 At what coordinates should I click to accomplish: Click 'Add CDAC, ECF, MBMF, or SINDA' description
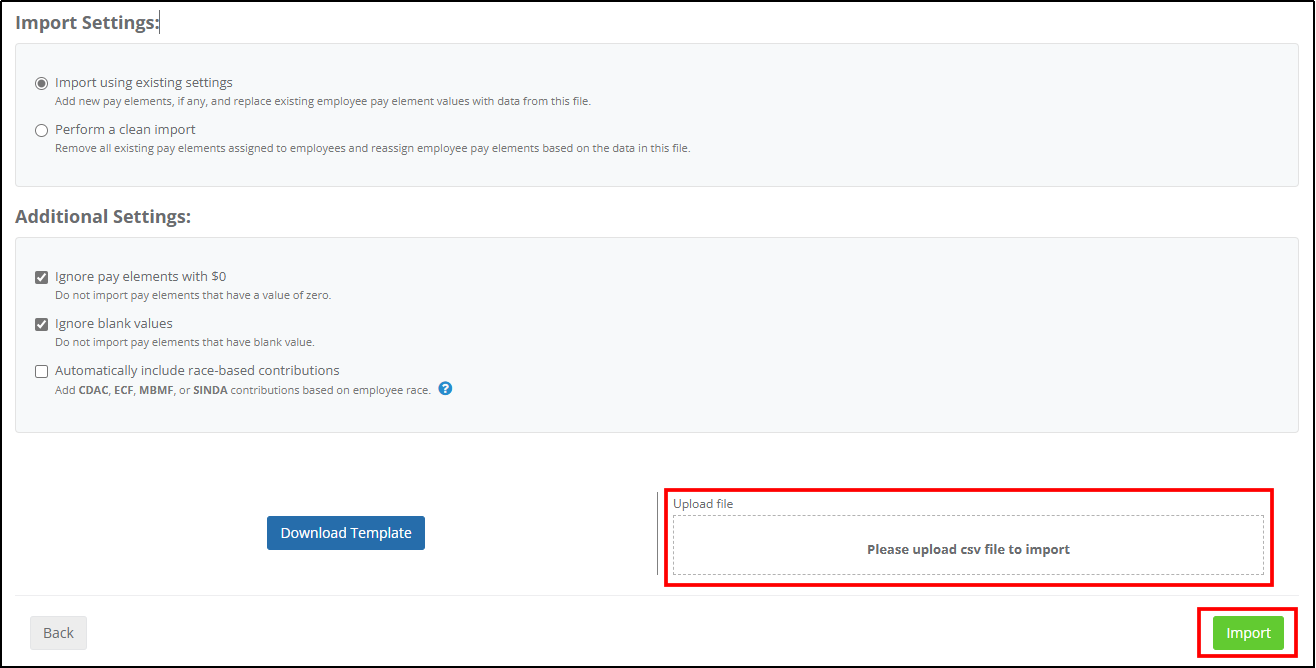pos(243,390)
